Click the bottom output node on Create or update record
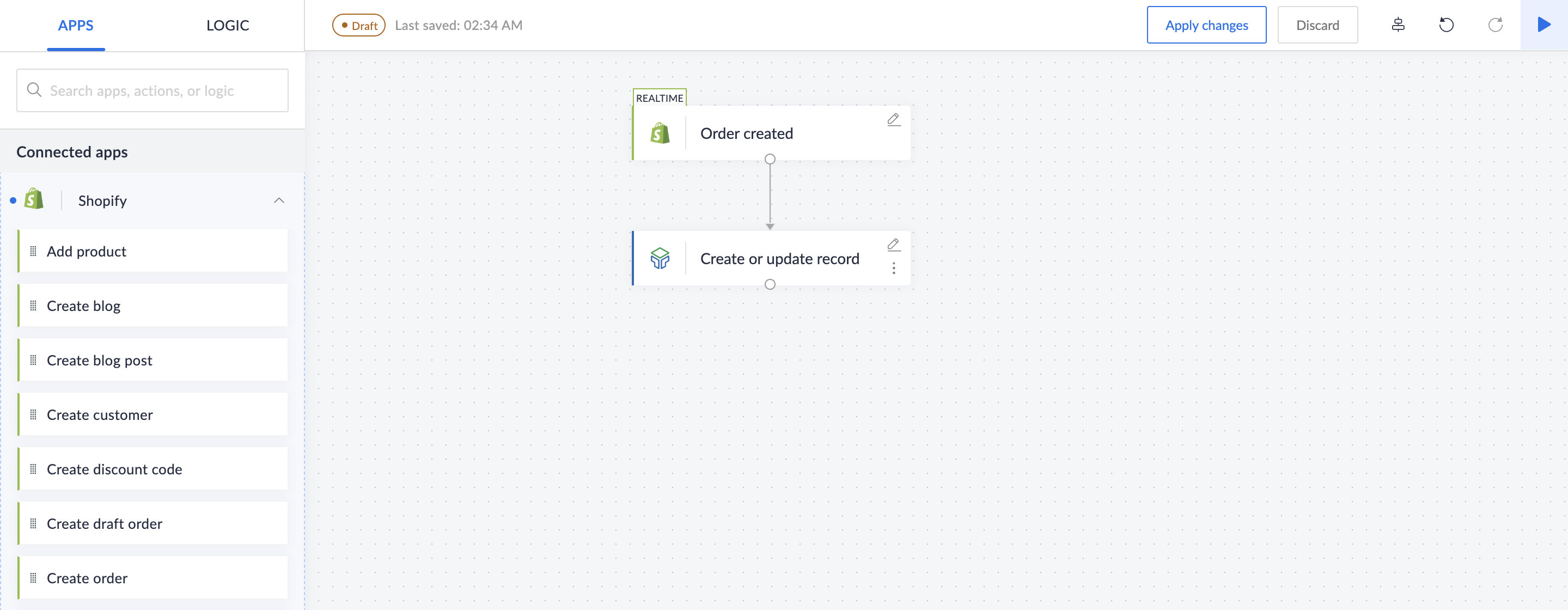1568x610 pixels. click(770, 285)
